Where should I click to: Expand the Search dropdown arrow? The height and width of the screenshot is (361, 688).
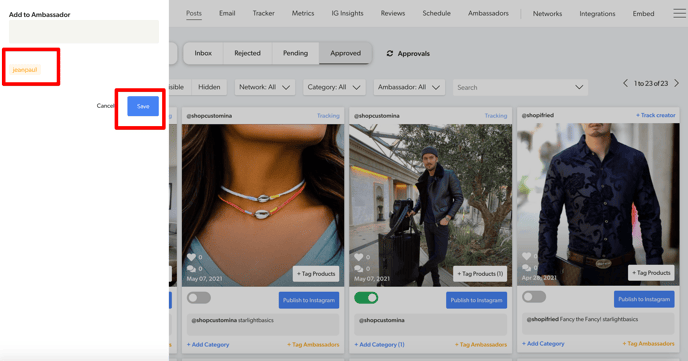[579, 87]
